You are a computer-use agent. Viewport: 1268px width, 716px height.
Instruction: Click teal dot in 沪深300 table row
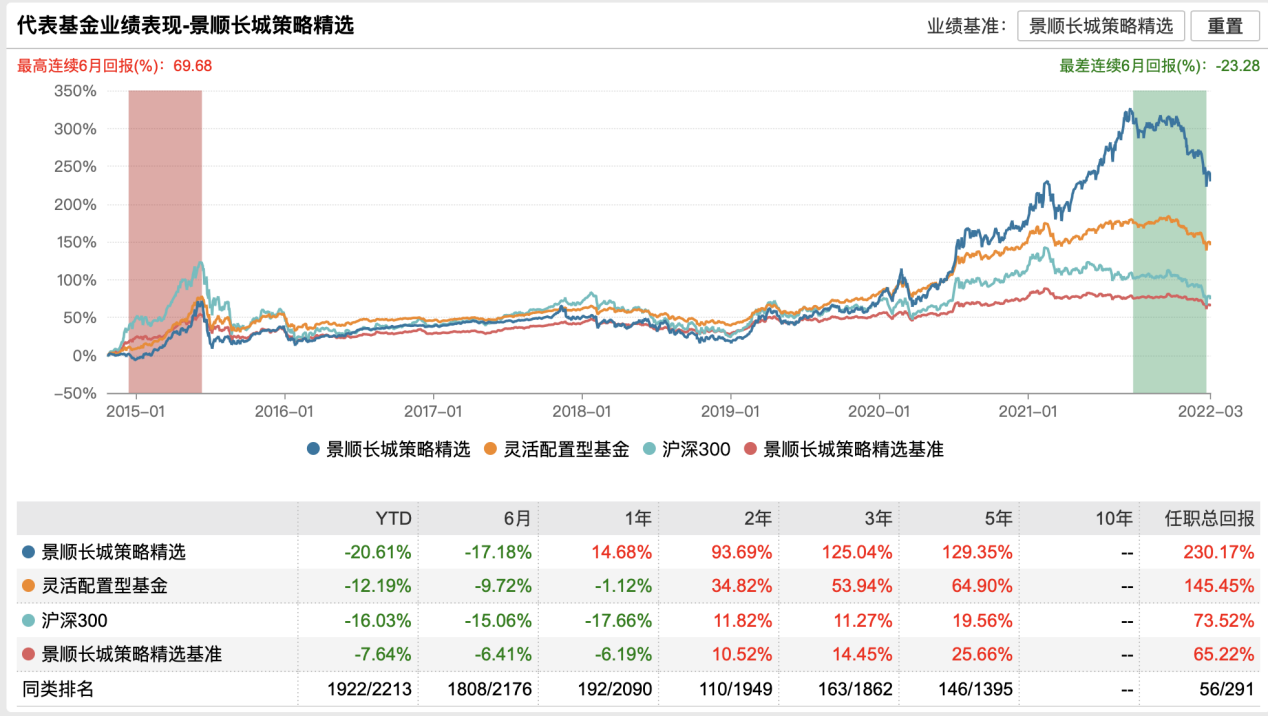pyautogui.click(x=28, y=620)
